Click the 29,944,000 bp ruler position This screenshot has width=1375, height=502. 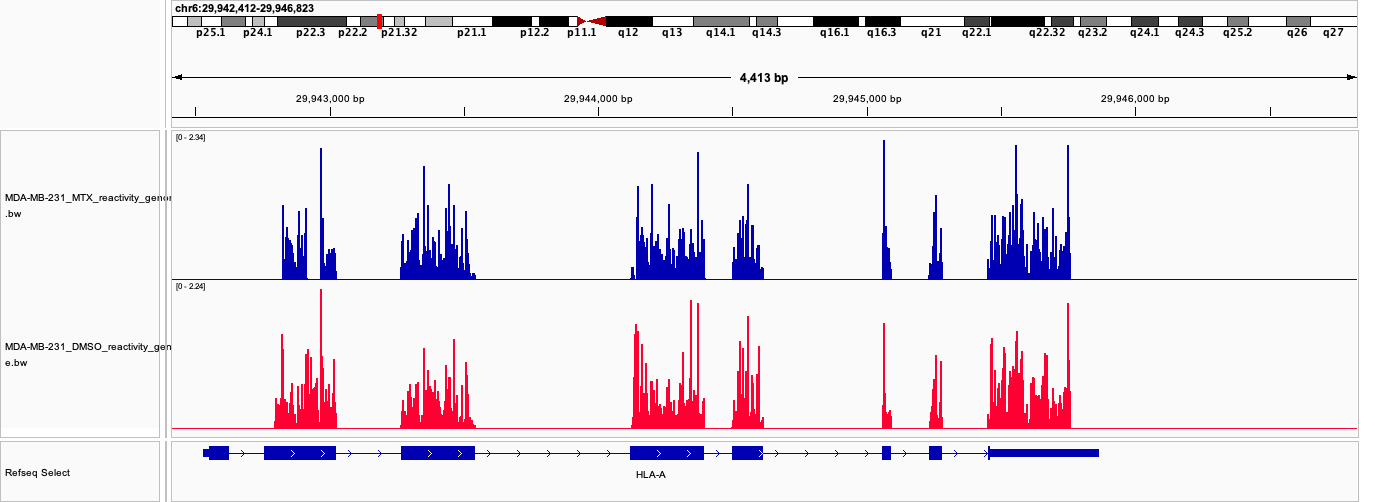(598, 99)
